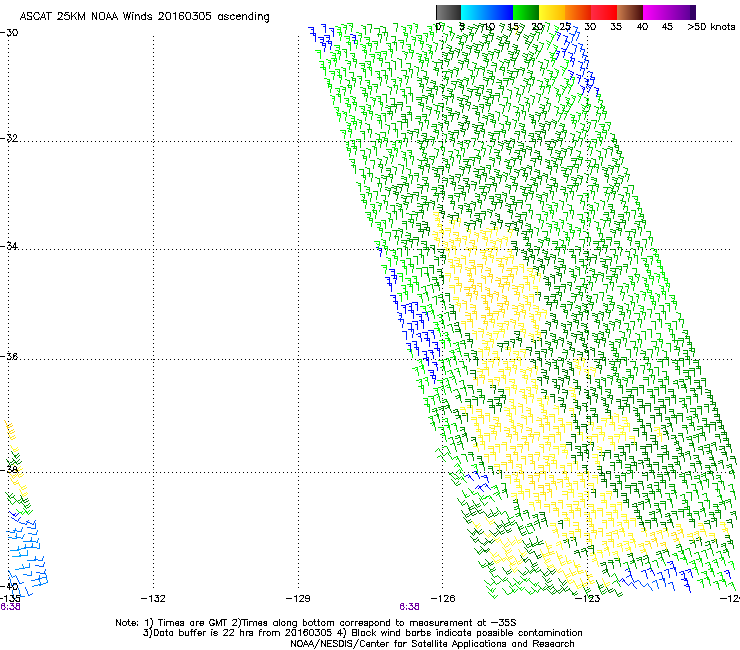Click the 'Black wind barbs indicate possible contamination' note
Image resolution: width=740 pixels, height=650 pixels.
pos(467,633)
